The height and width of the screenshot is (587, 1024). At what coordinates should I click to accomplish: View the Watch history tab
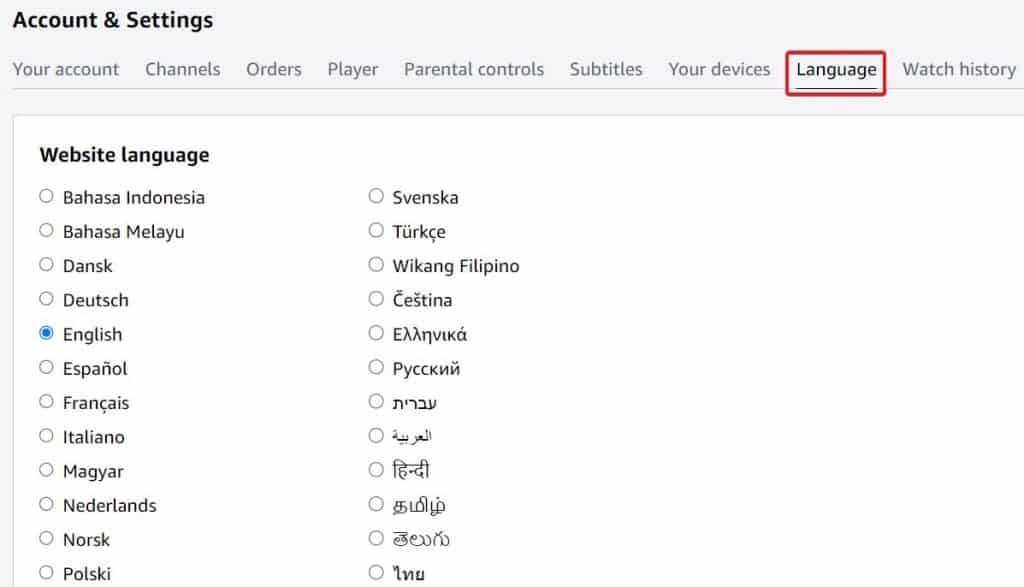[958, 69]
